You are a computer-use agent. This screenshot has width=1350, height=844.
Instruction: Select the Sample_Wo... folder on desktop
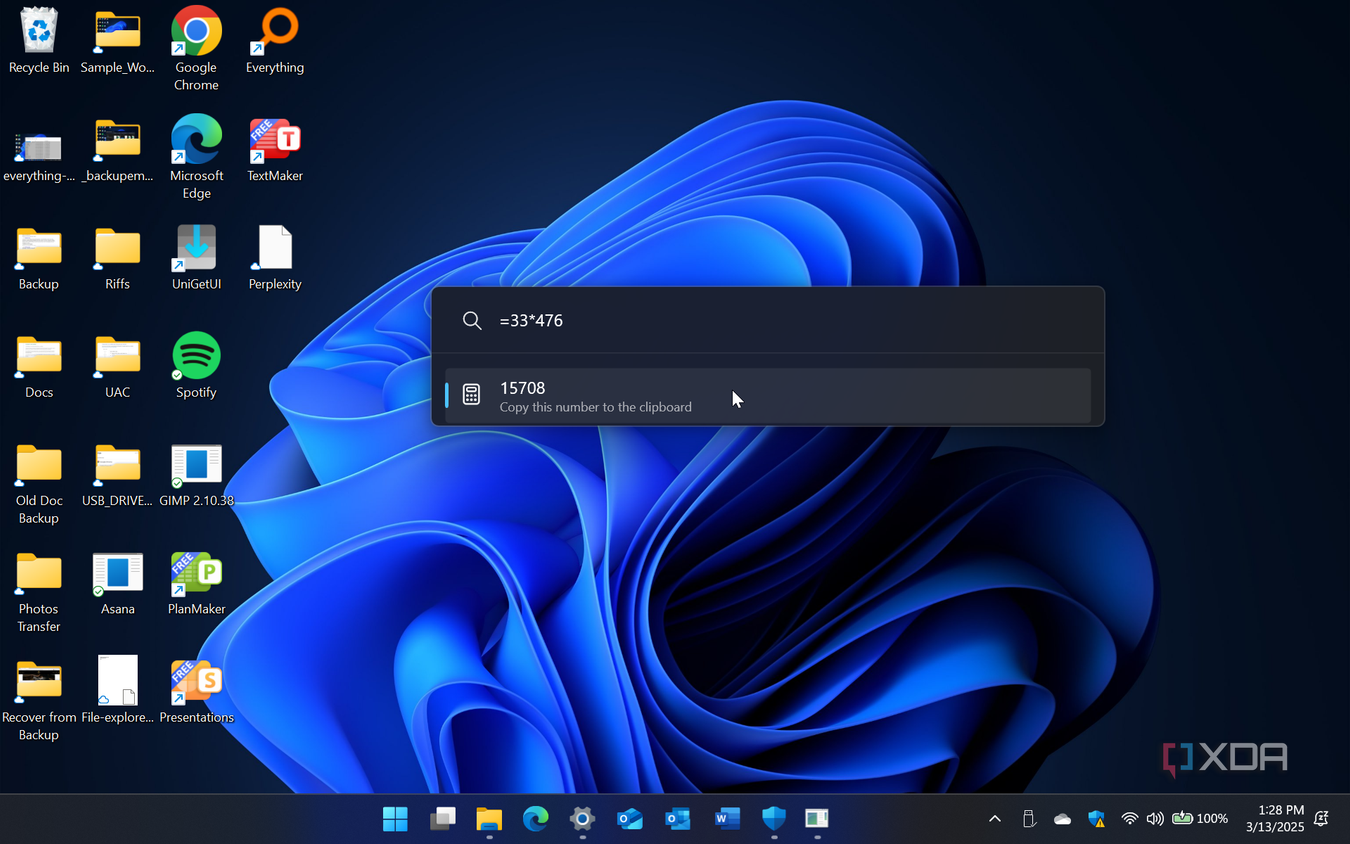click(118, 41)
